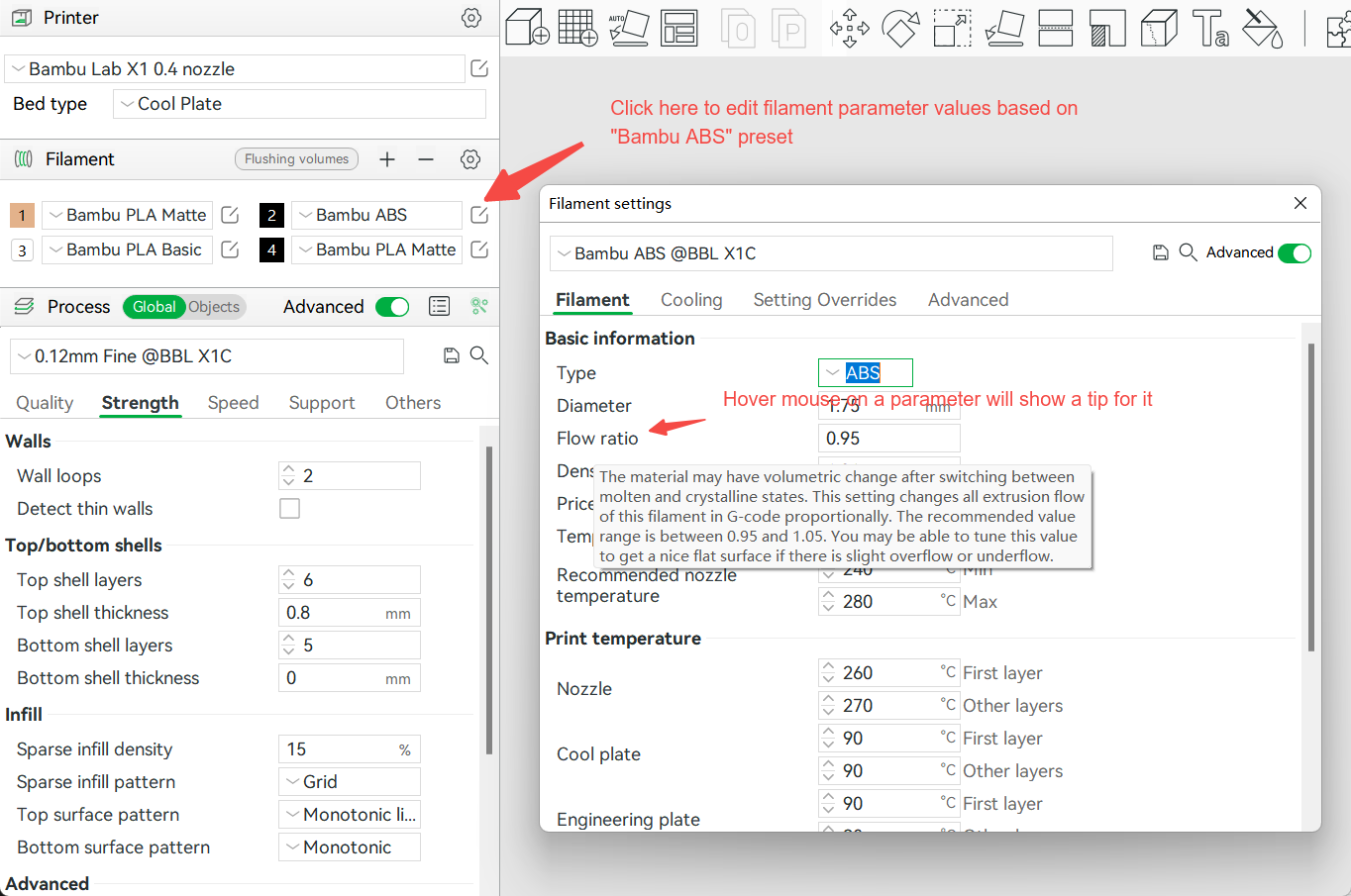The height and width of the screenshot is (896, 1351).
Task: Switch to the Speed tab
Action: click(x=233, y=403)
